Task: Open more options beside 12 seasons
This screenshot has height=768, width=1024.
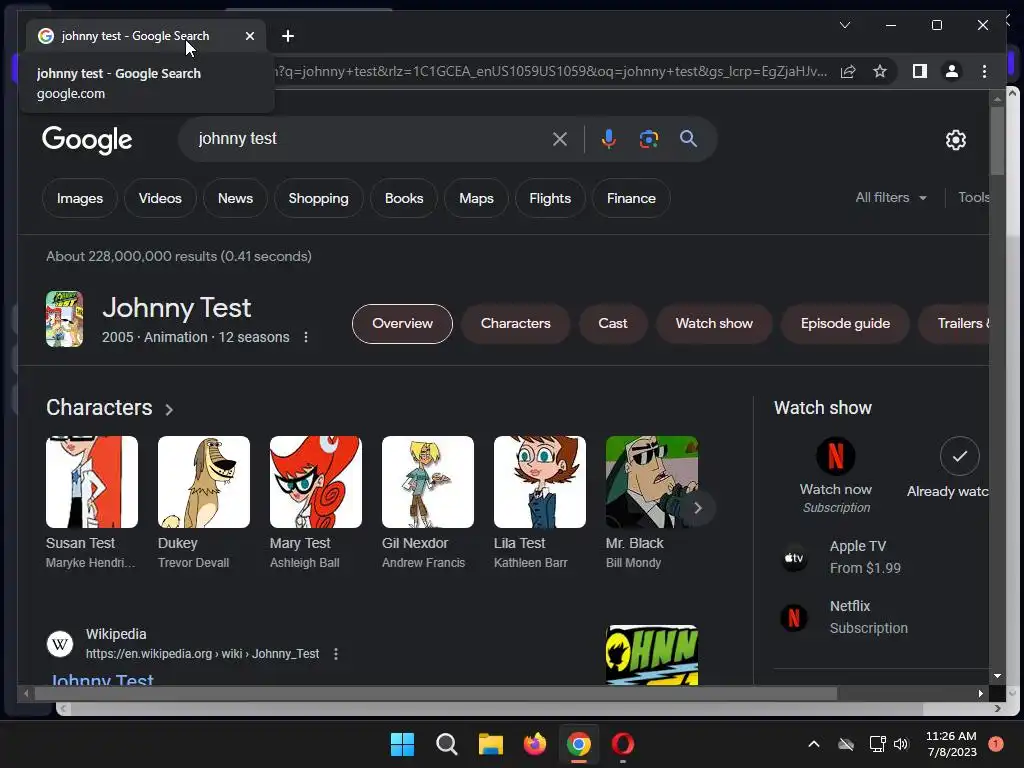Action: click(x=306, y=337)
